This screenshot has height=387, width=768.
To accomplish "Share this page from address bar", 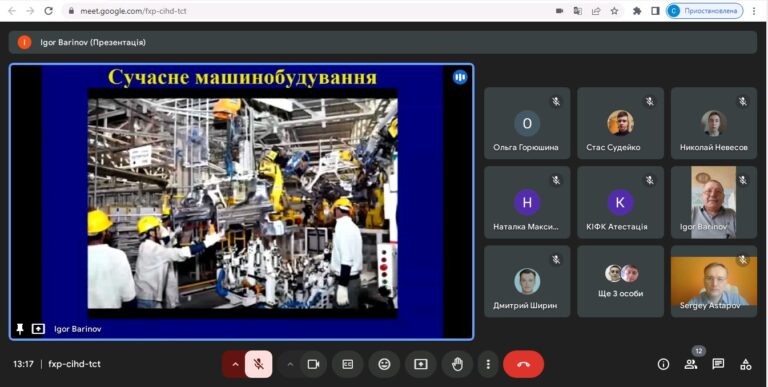I will point(596,11).
